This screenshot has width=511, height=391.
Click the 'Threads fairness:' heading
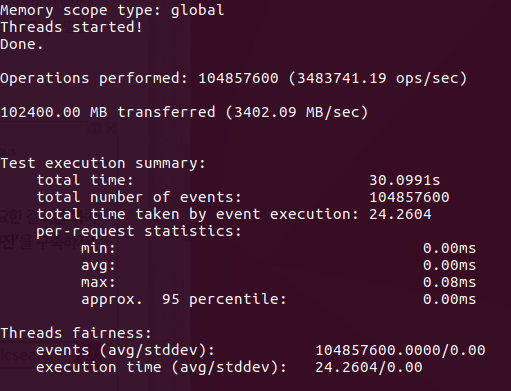[76, 333]
